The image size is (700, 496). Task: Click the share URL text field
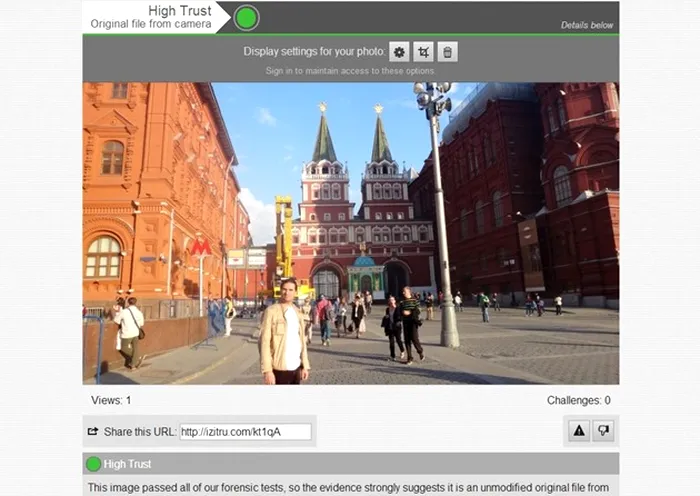click(x=245, y=432)
